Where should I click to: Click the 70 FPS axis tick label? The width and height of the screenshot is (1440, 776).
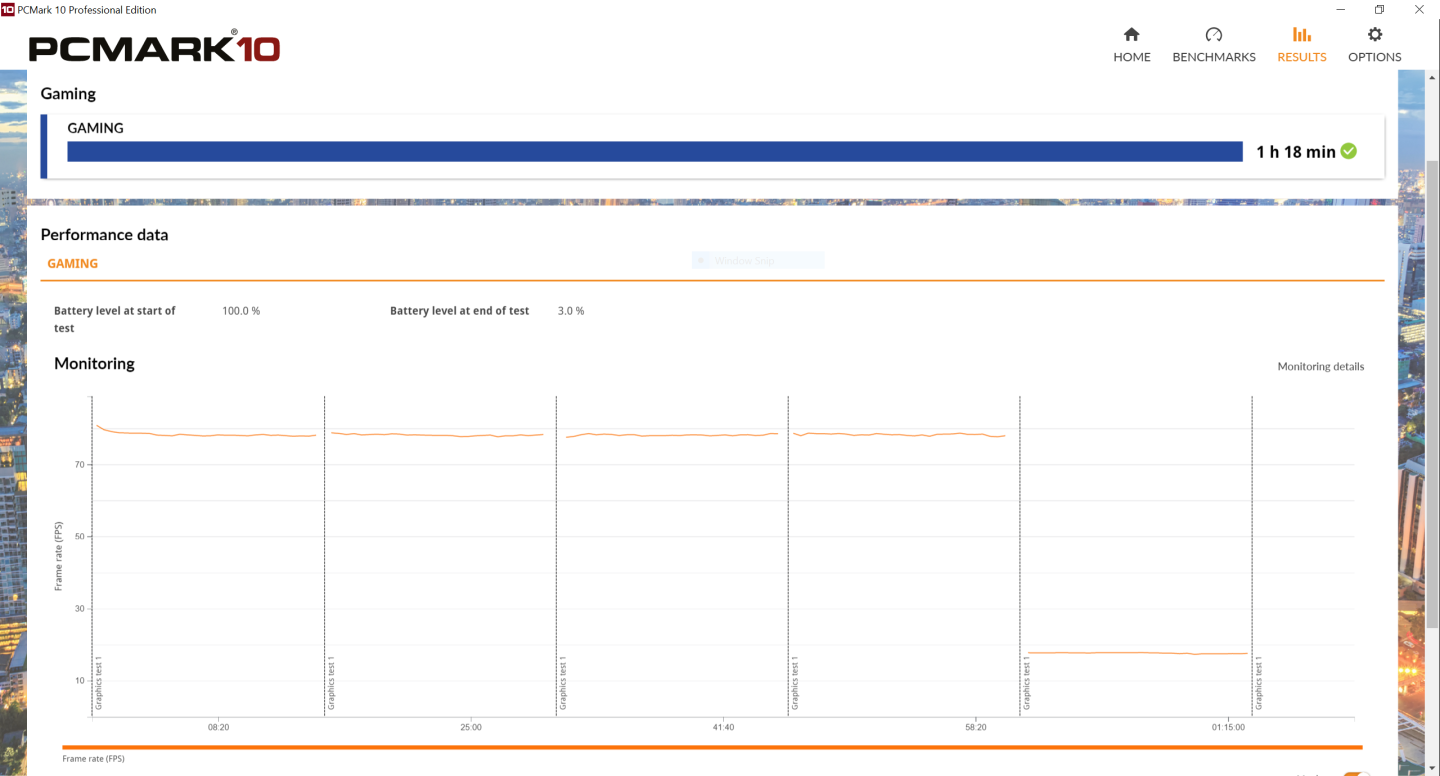[79, 465]
